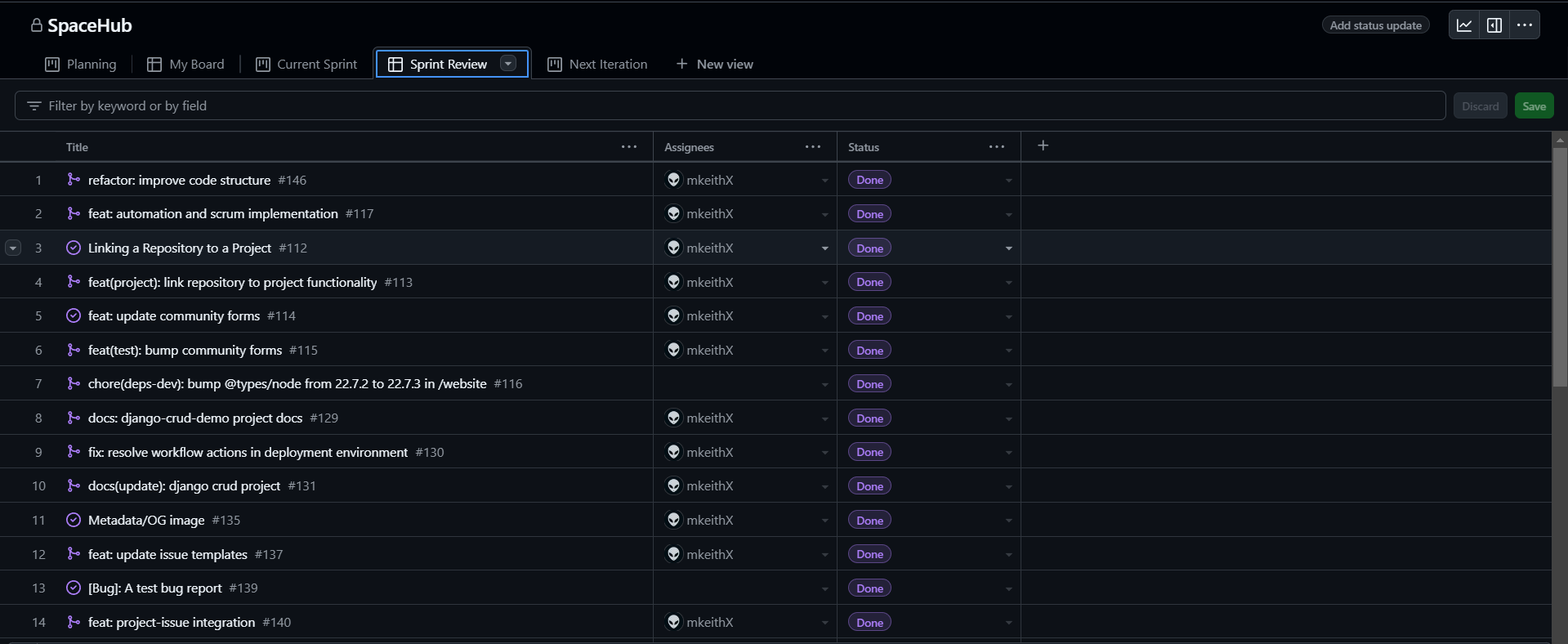Open the Assignees column options ellipsis
The image size is (1568, 644).
pos(812,147)
